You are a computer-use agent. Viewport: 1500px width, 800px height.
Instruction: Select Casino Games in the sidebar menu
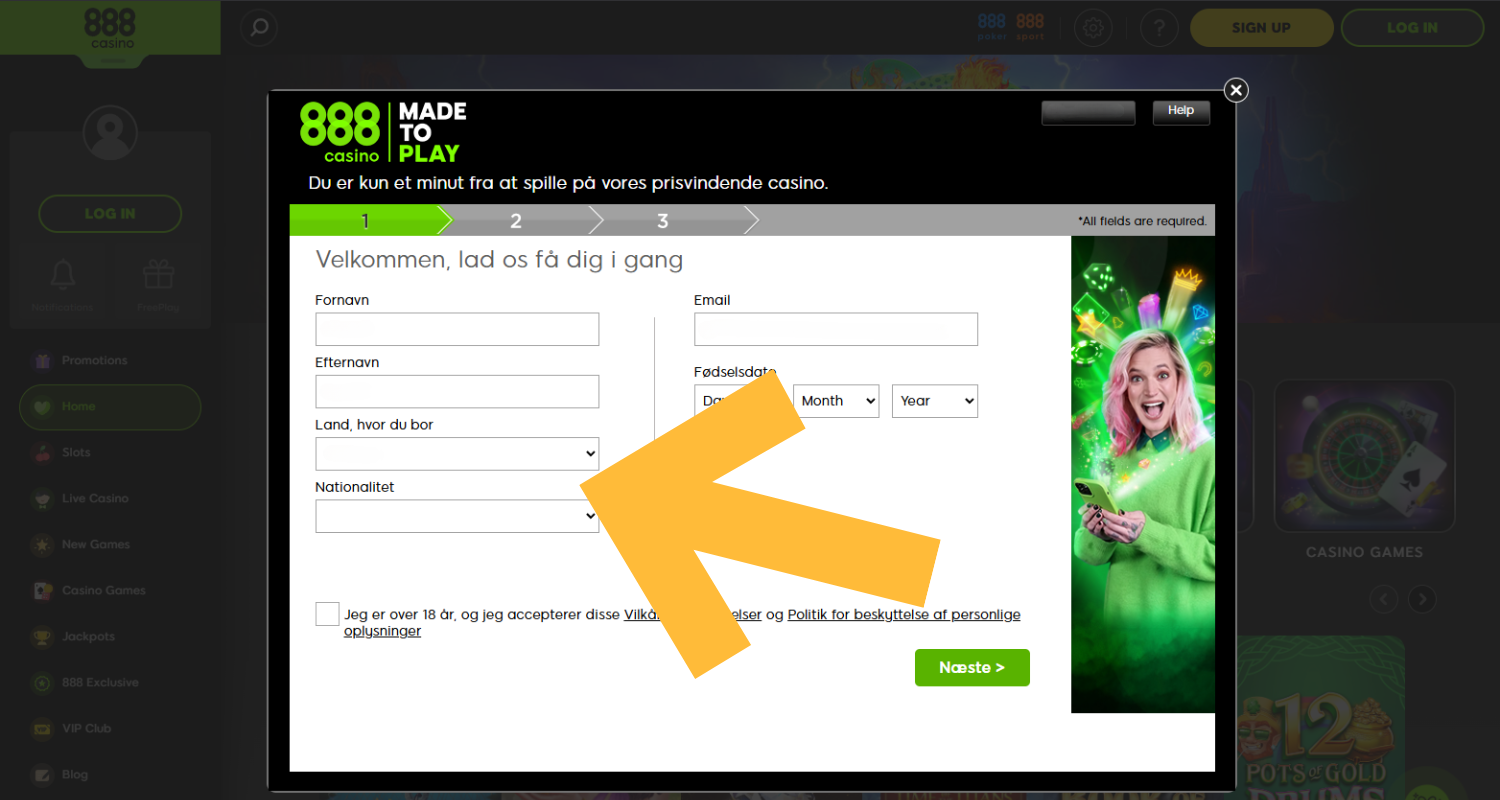pyautogui.click(x=104, y=590)
